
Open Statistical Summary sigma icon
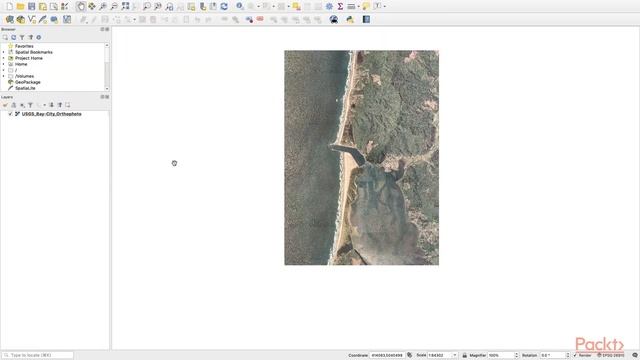[340, 7]
